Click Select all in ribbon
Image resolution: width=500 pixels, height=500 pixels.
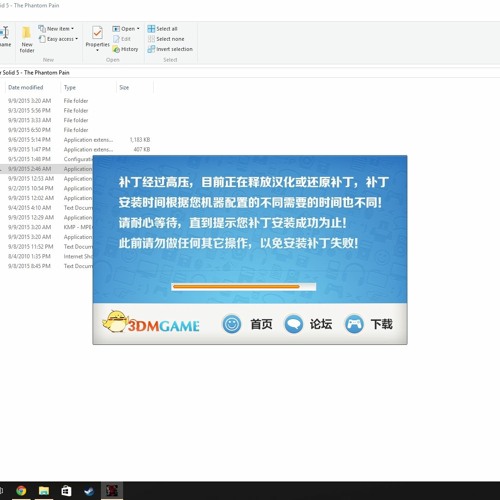(x=162, y=29)
